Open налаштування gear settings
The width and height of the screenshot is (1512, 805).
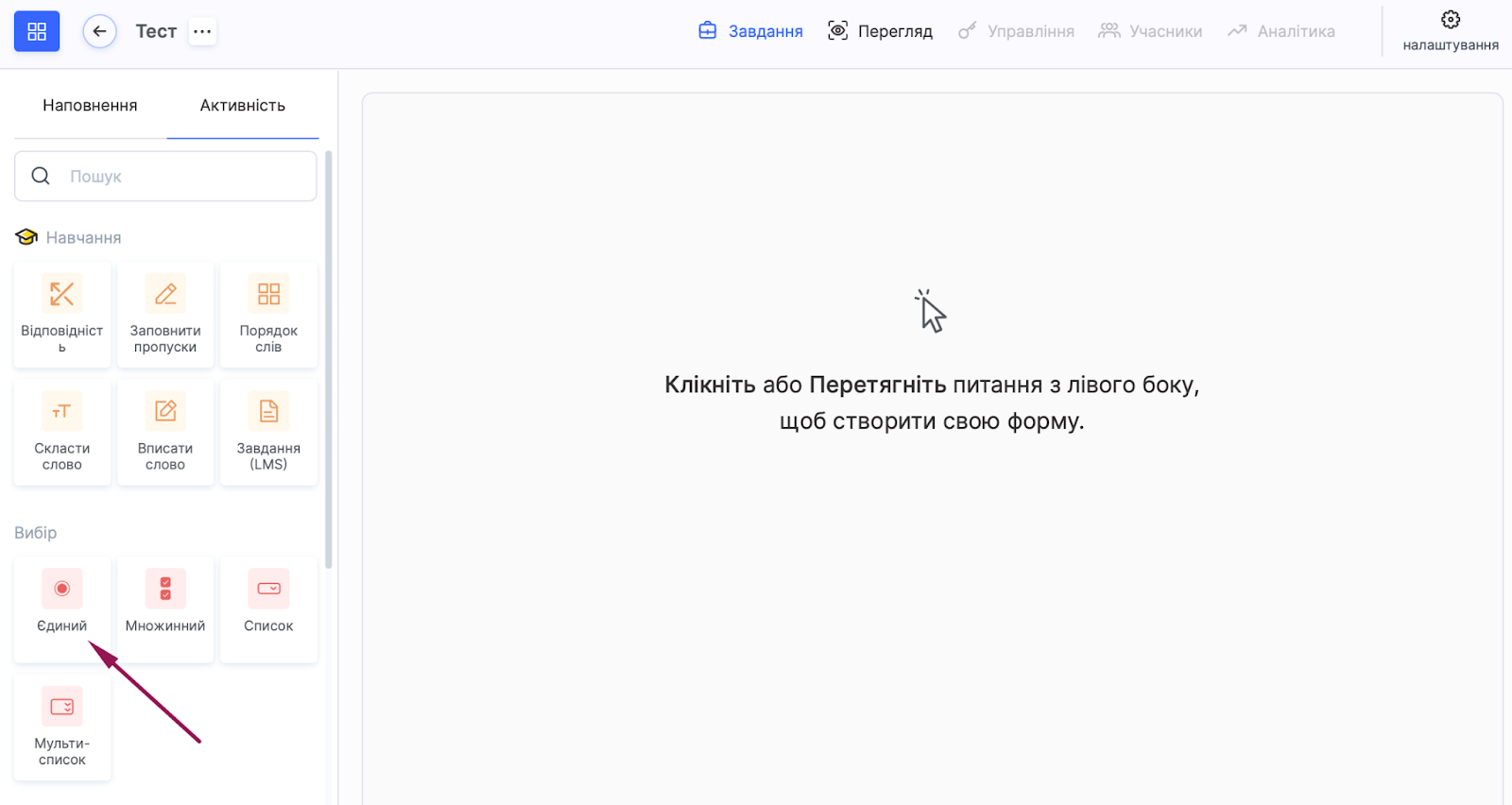1450,30
